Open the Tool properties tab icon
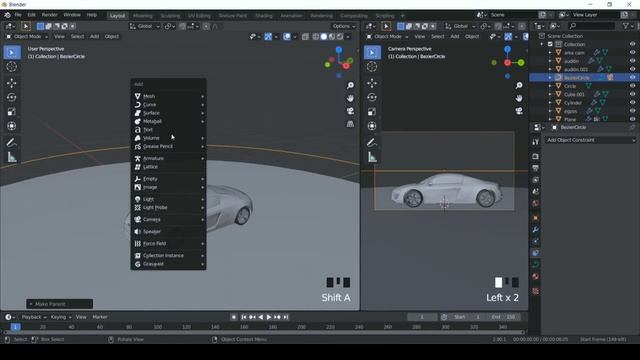640x360 pixels. tap(536, 142)
